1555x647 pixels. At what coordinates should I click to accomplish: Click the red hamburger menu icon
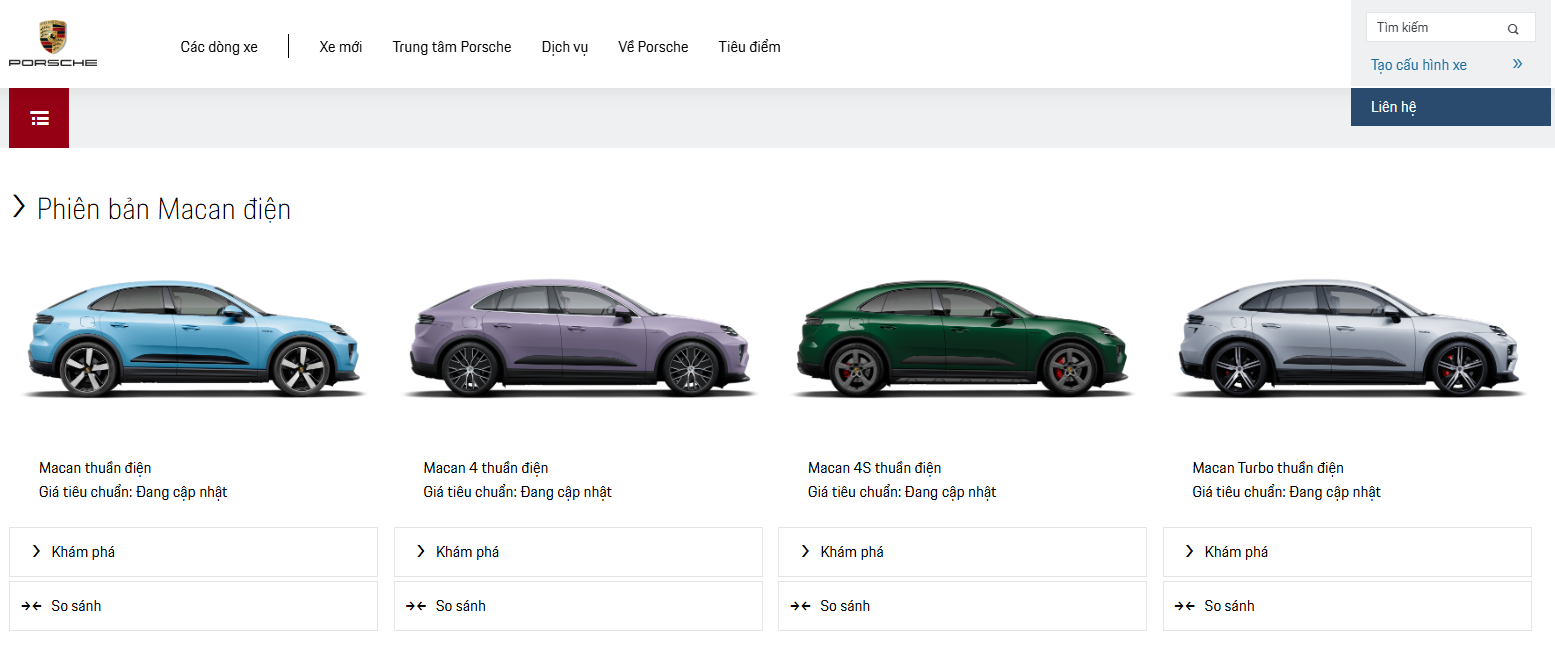click(x=38, y=117)
